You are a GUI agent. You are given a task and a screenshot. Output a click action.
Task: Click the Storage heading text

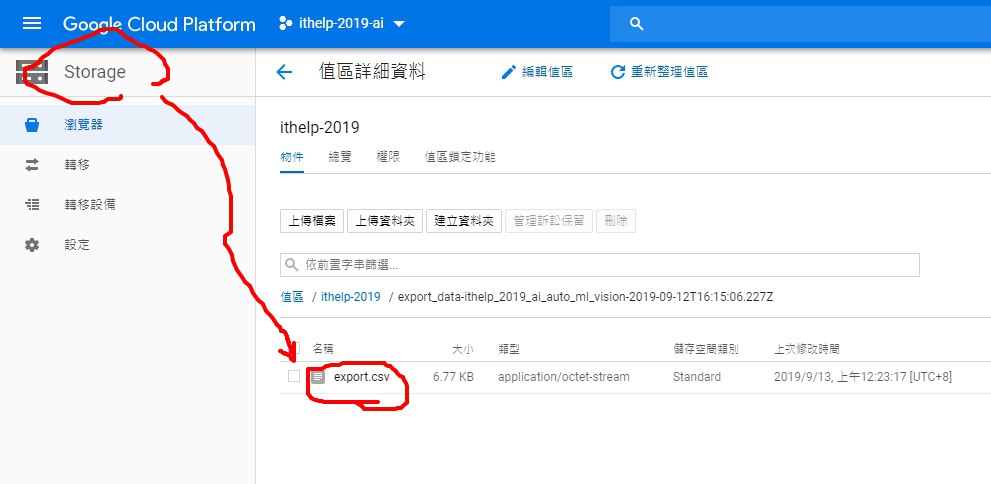[95, 72]
